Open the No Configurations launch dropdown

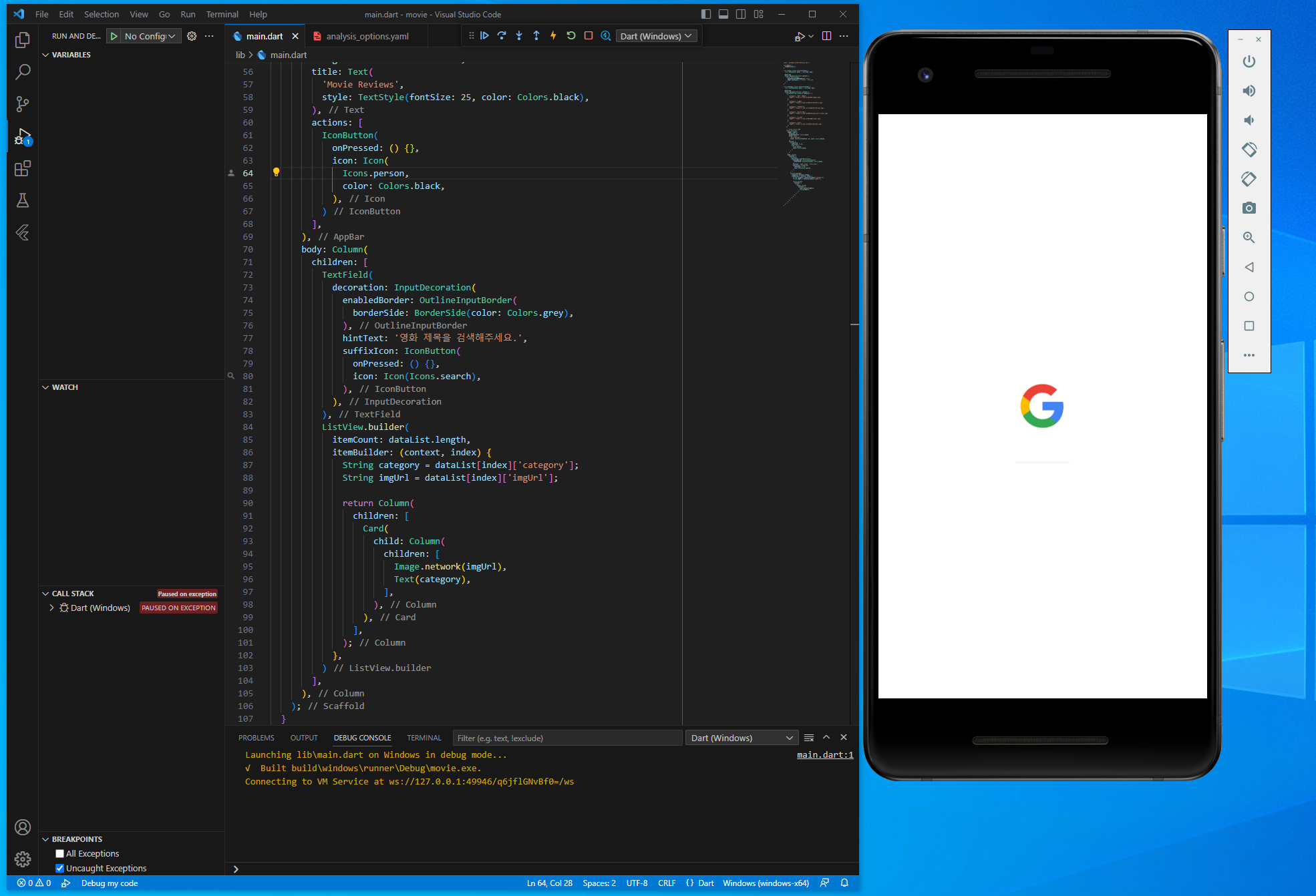pos(151,36)
